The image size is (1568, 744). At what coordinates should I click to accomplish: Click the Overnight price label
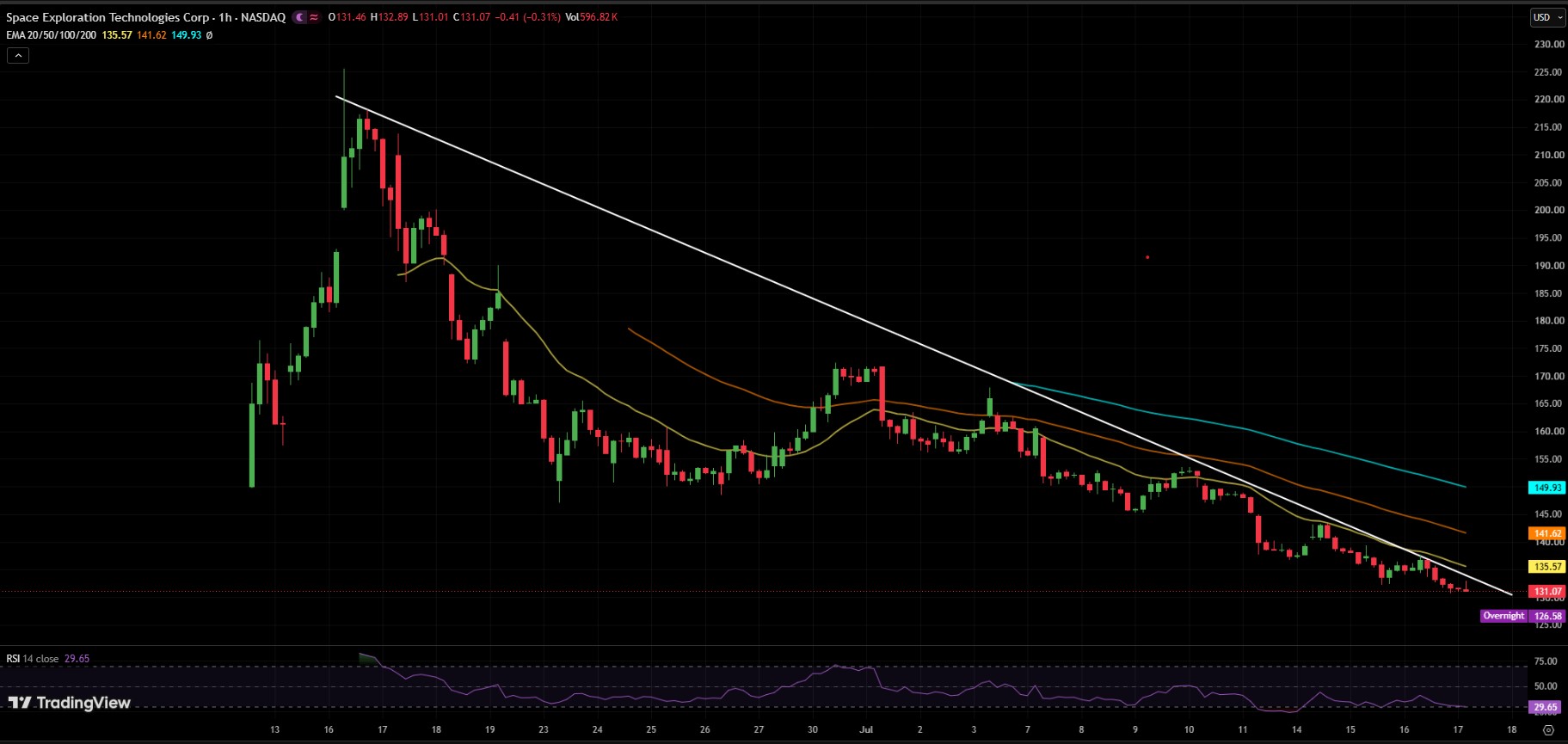point(1503,616)
